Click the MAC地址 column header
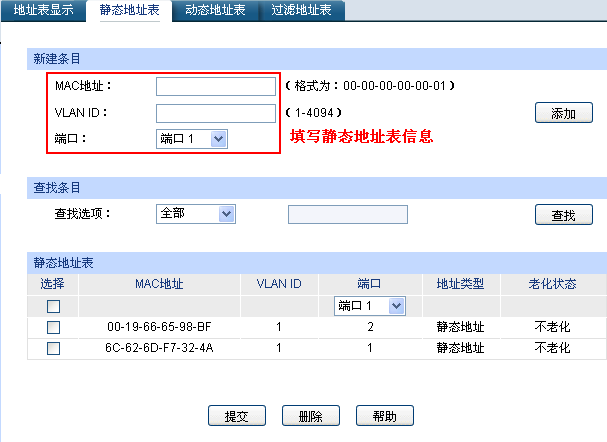Image resolution: width=607 pixels, height=442 pixels. click(159, 284)
